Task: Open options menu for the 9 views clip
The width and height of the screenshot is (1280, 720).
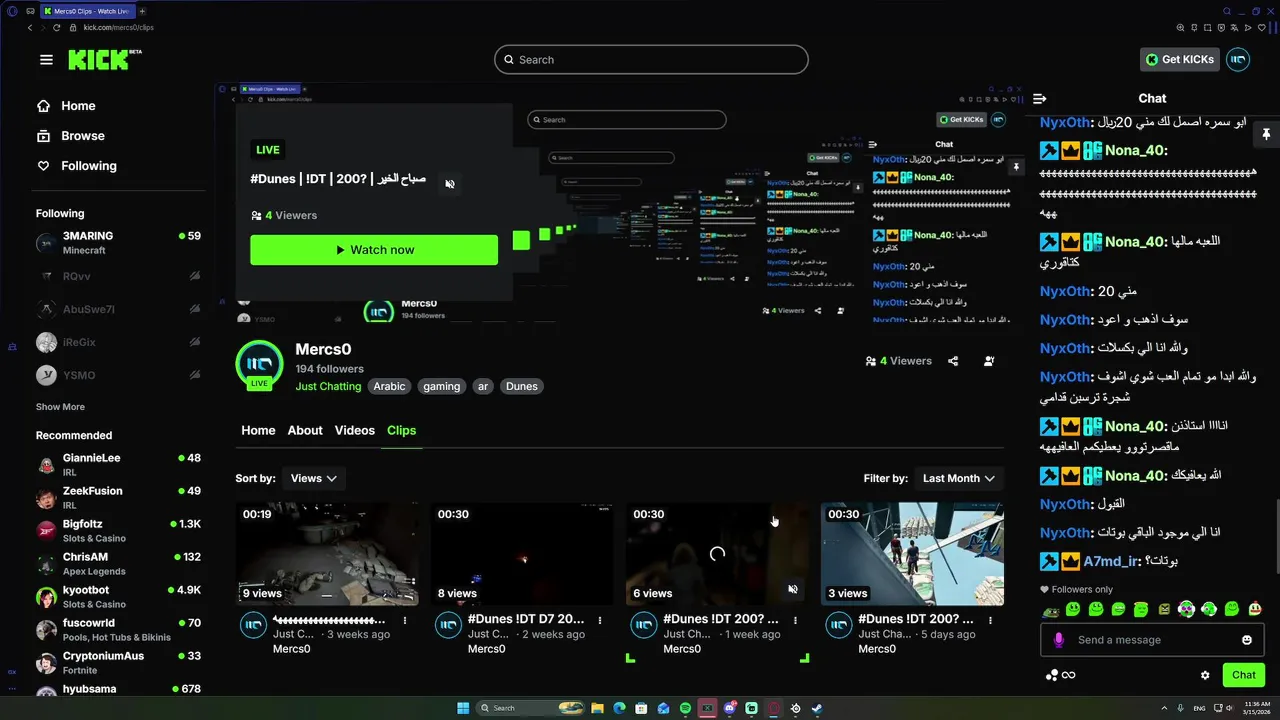Action: [405, 620]
